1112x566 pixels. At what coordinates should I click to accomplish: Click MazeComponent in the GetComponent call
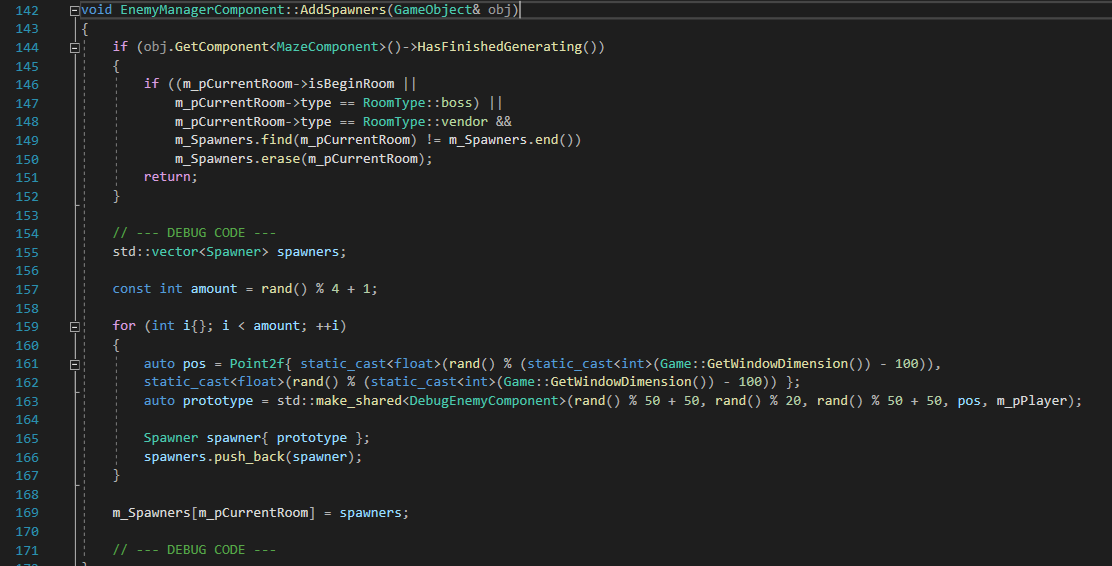[327, 47]
